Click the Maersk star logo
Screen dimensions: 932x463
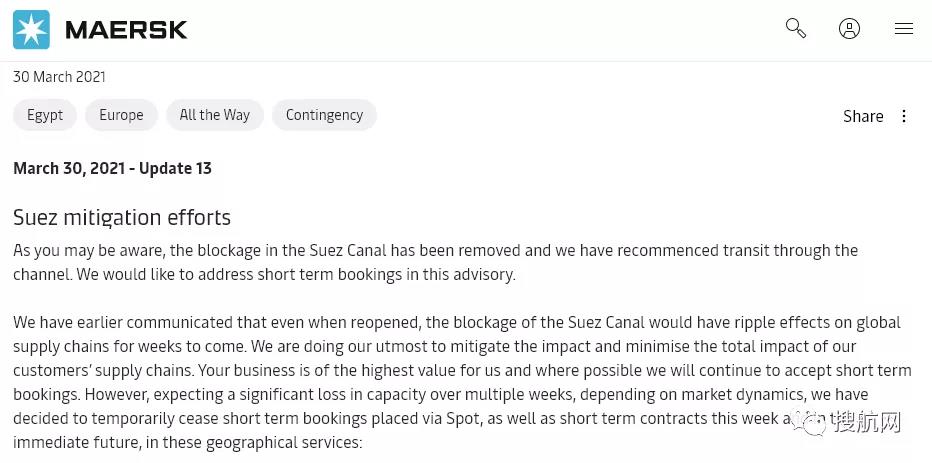[31, 30]
